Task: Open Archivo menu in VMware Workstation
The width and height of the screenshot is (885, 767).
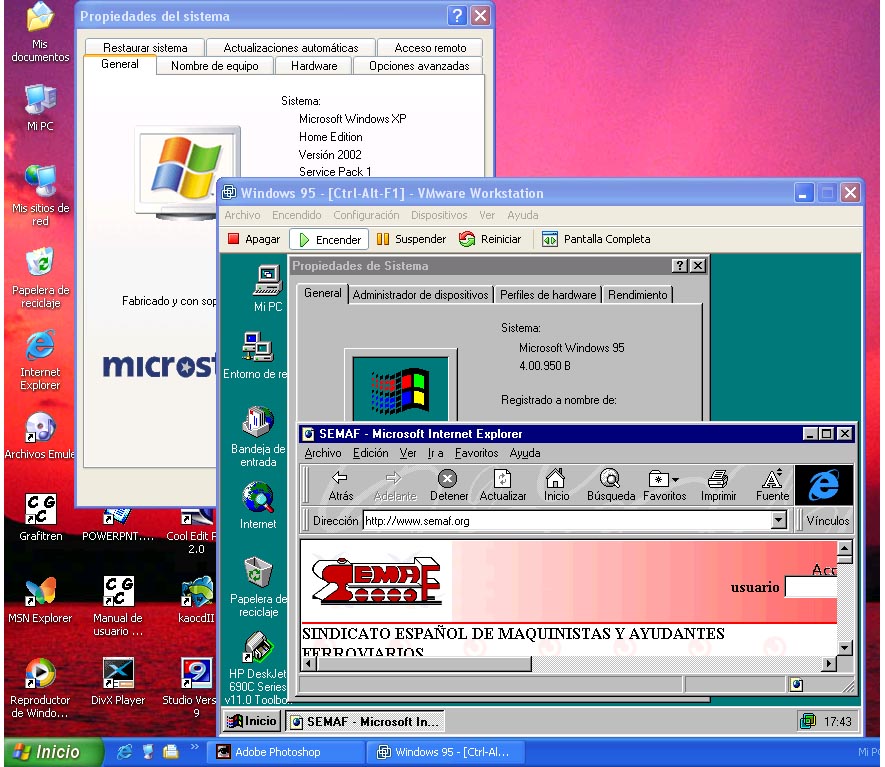Action: click(x=242, y=215)
